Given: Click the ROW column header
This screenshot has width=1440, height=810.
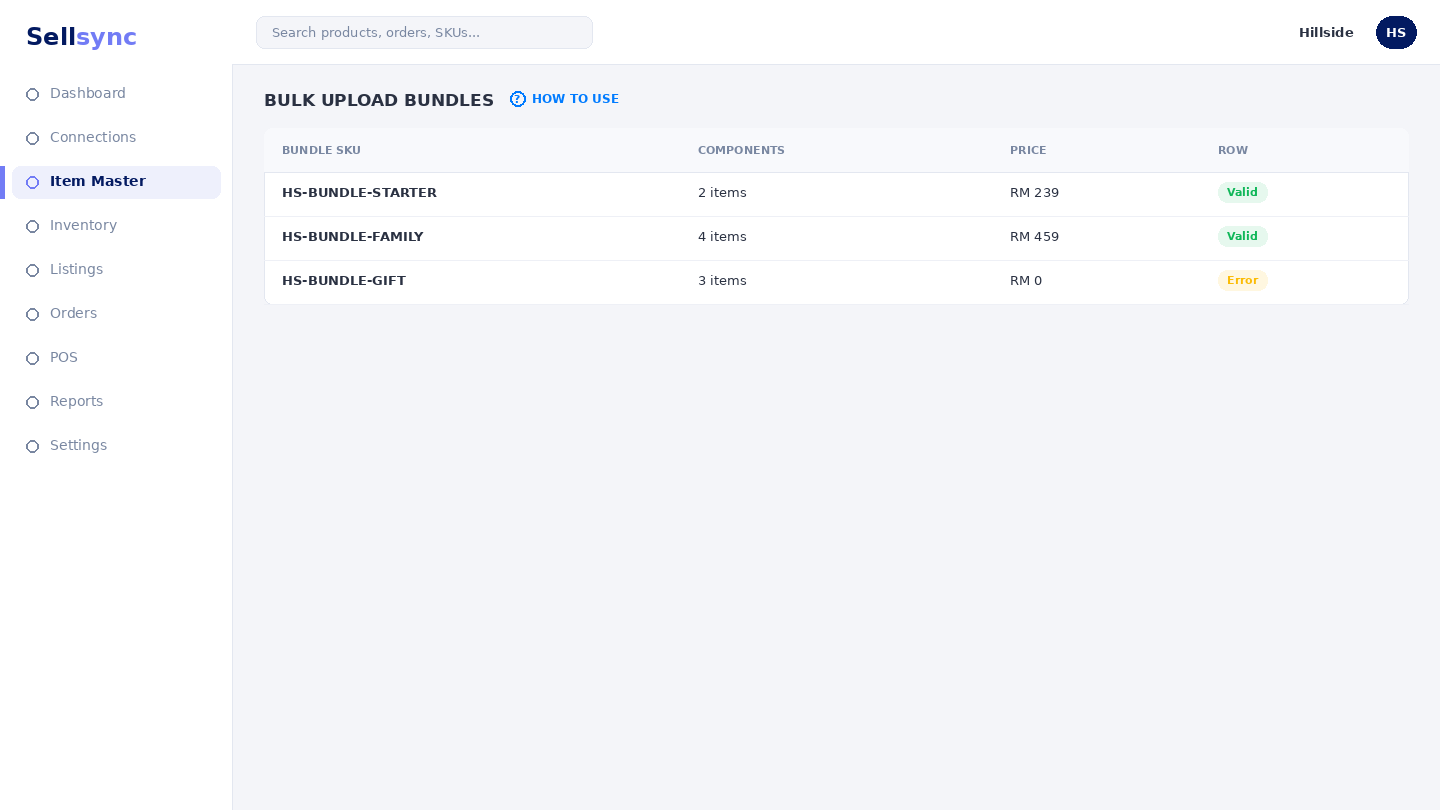Looking at the screenshot, I should coord(1233,150).
